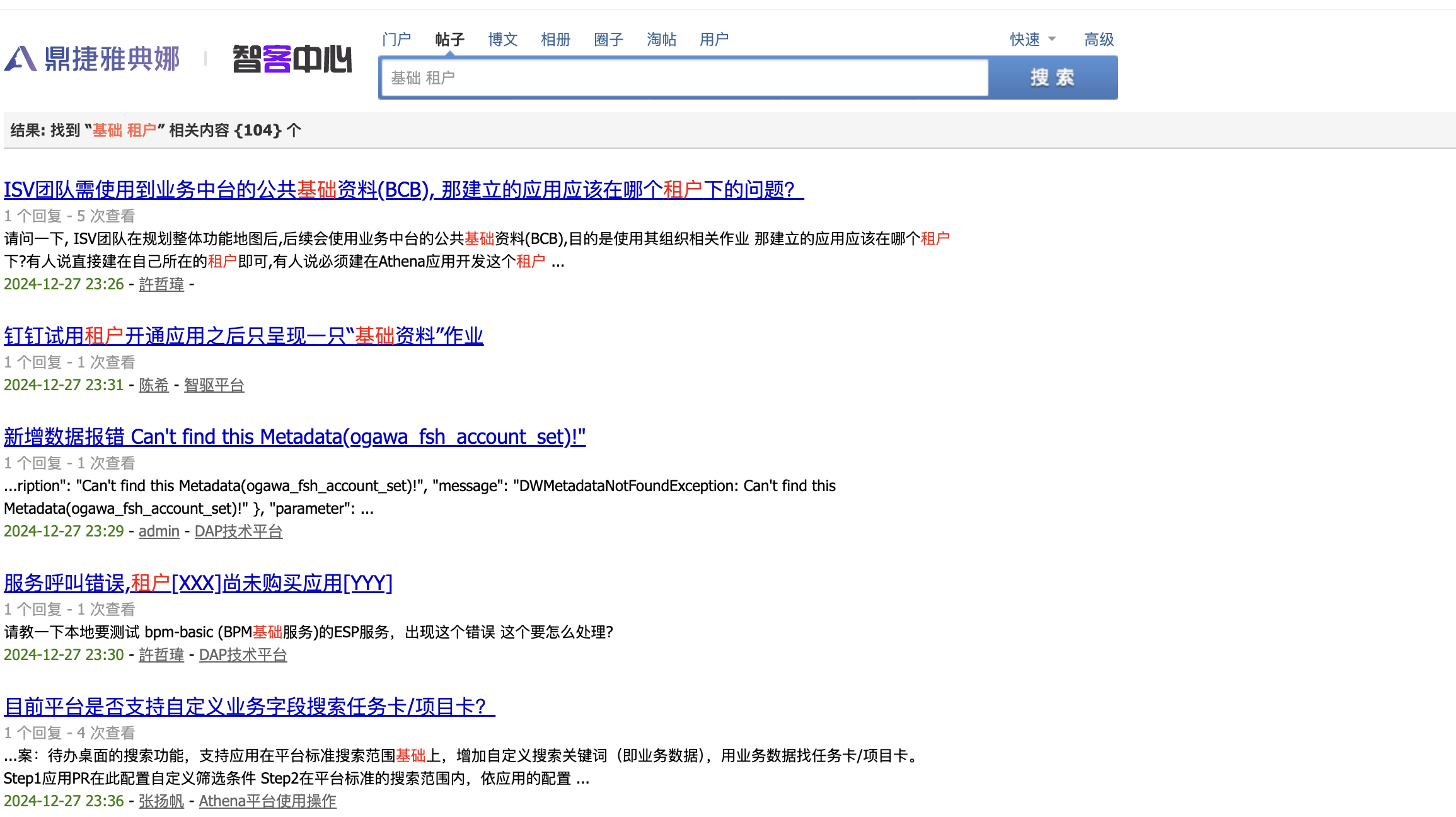The image size is (1456, 817).
Task: Switch to the 门户 tab
Action: [396, 39]
